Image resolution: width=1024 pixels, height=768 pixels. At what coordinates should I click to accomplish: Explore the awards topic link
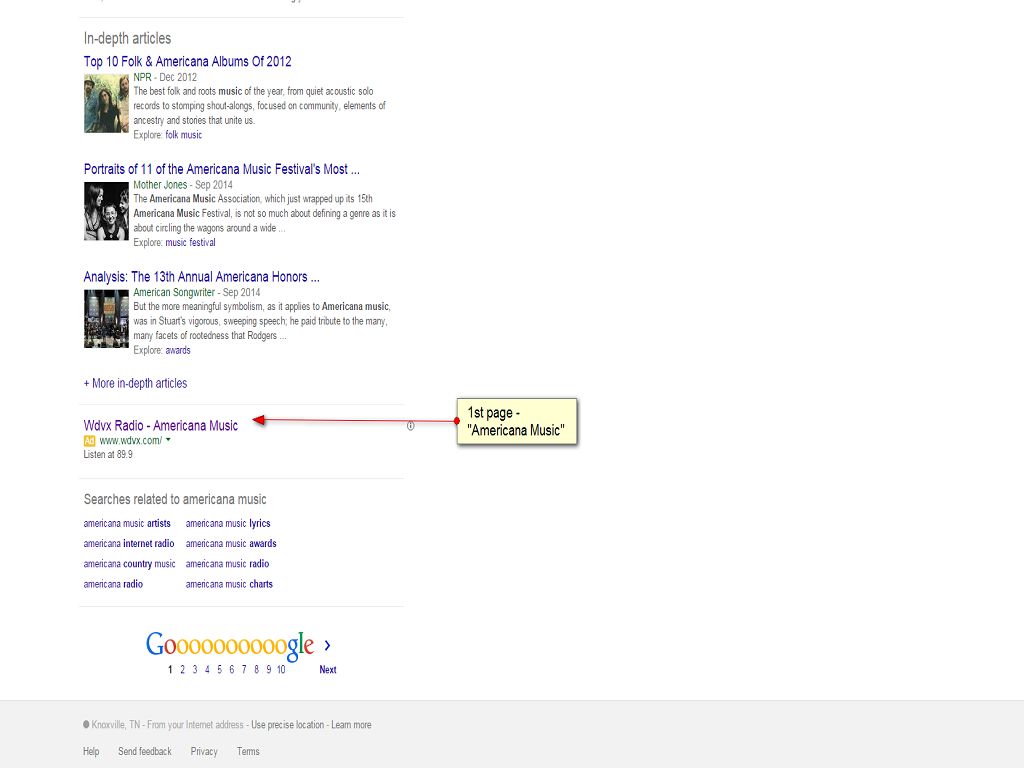[x=178, y=350]
